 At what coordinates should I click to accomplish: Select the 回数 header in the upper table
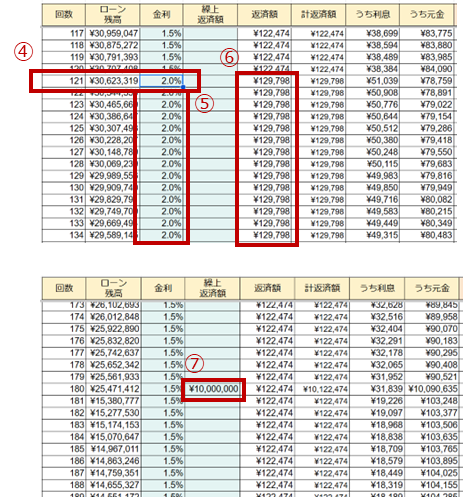(64, 15)
